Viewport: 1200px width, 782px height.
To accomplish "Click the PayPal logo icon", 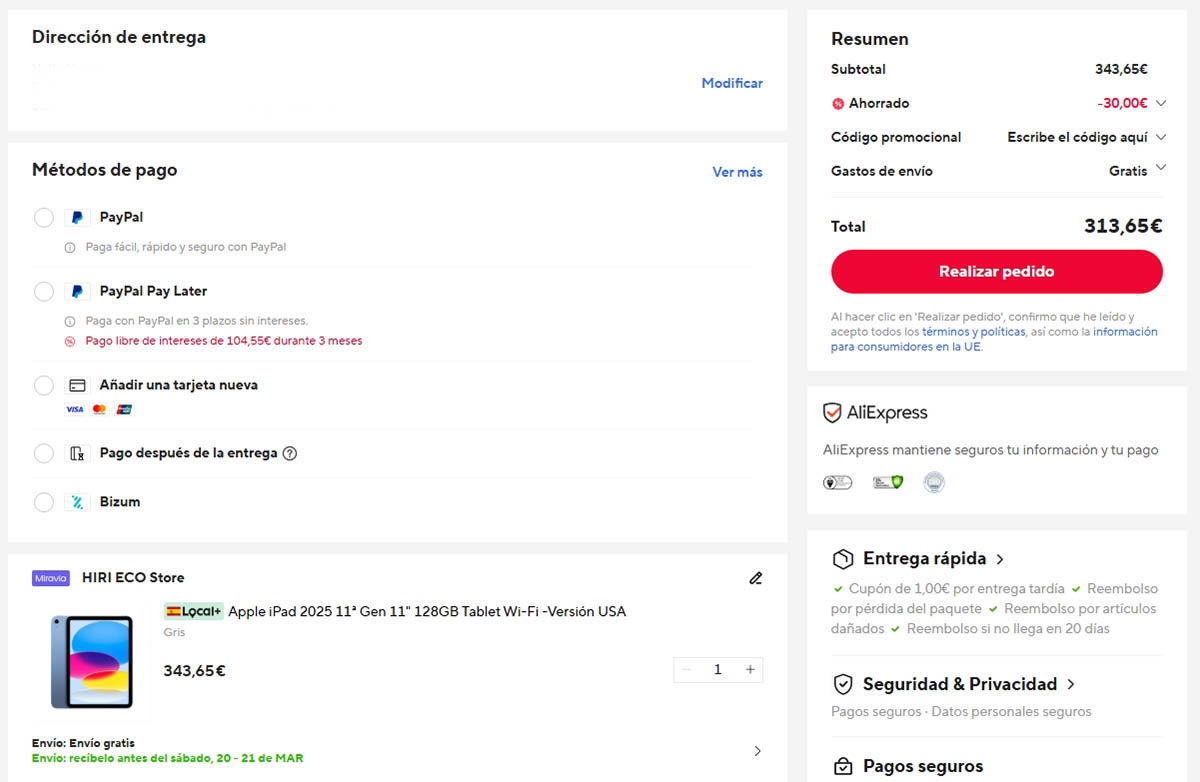I will click(x=77, y=217).
